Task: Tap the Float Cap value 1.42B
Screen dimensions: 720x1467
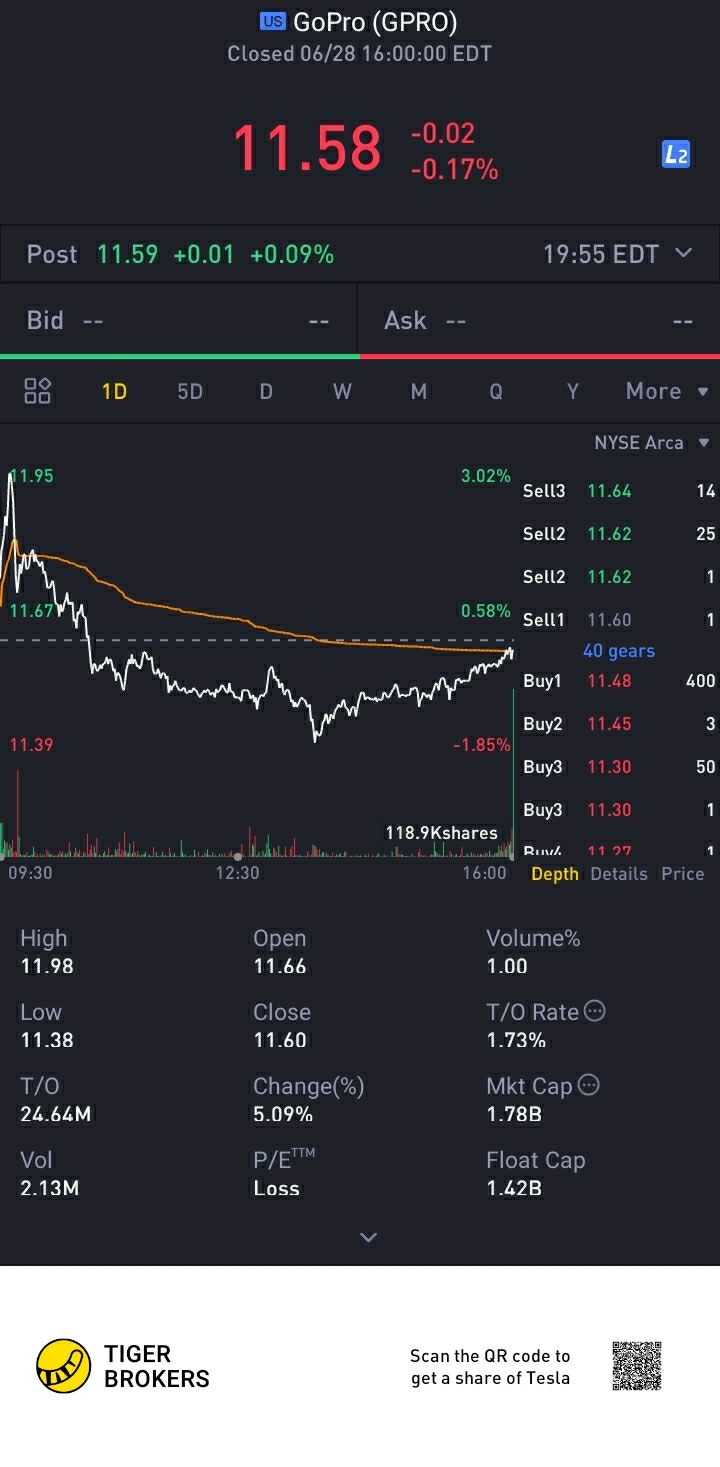Action: tap(514, 1188)
